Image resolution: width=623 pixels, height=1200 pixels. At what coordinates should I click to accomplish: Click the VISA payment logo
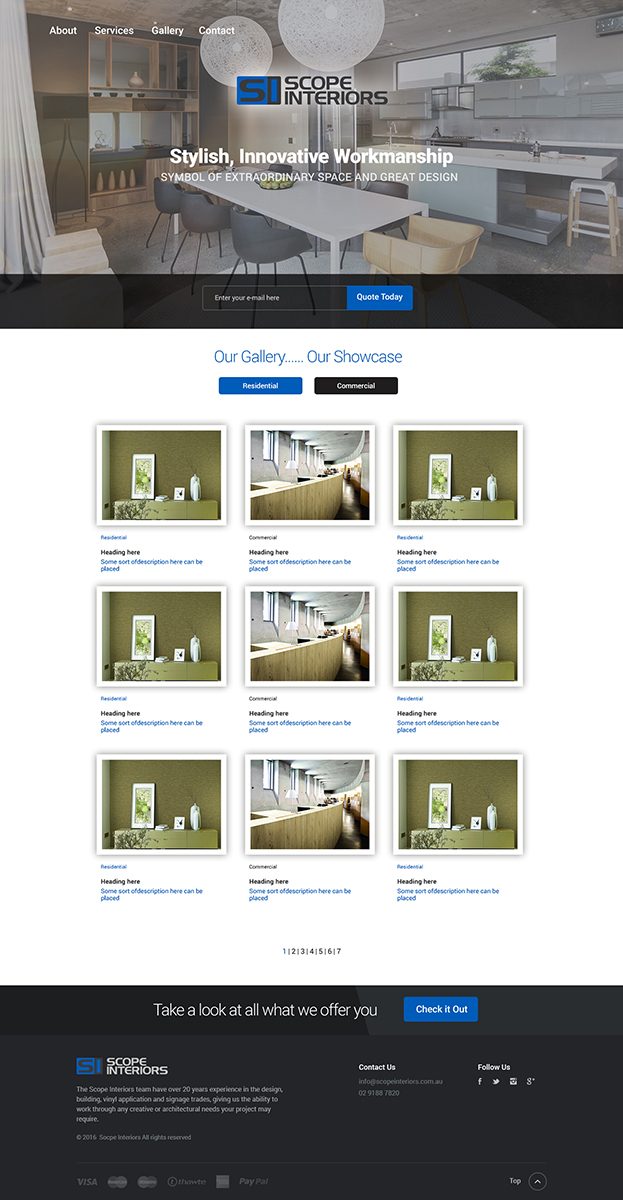(87, 1182)
